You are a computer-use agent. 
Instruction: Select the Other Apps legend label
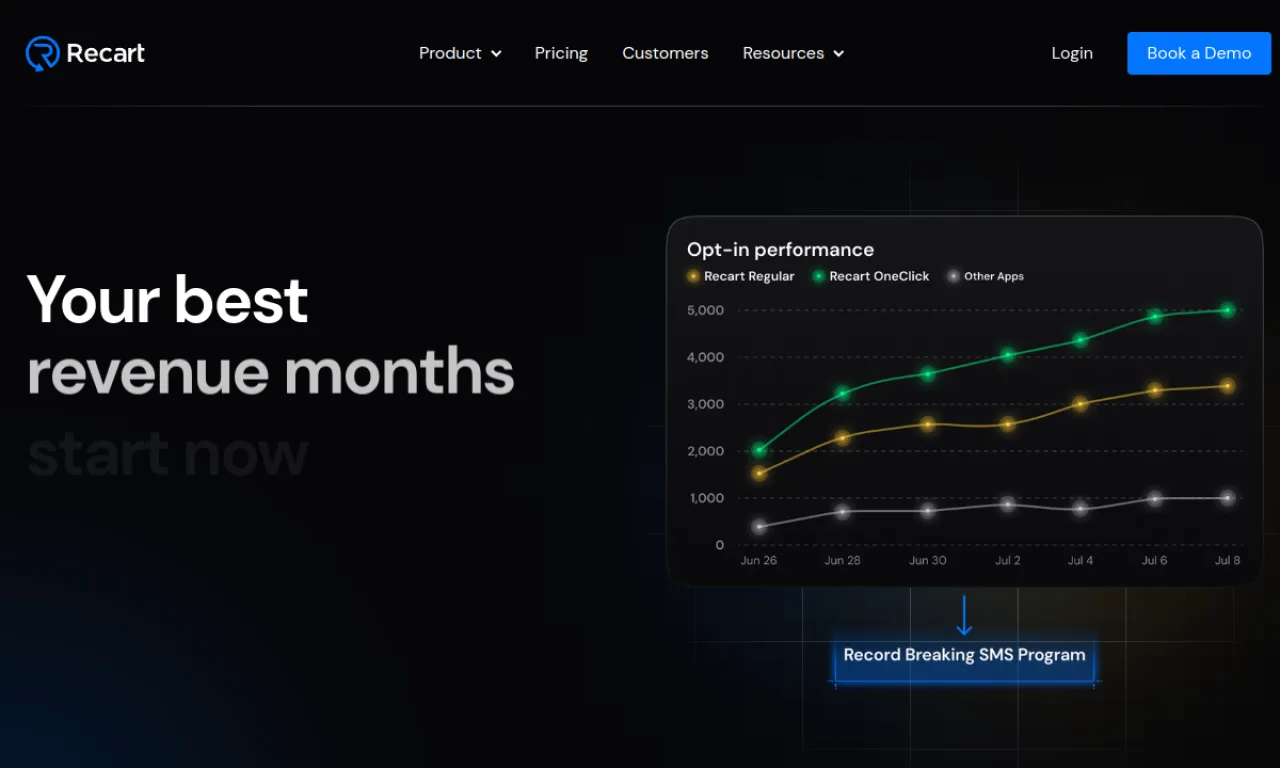[x=994, y=276]
